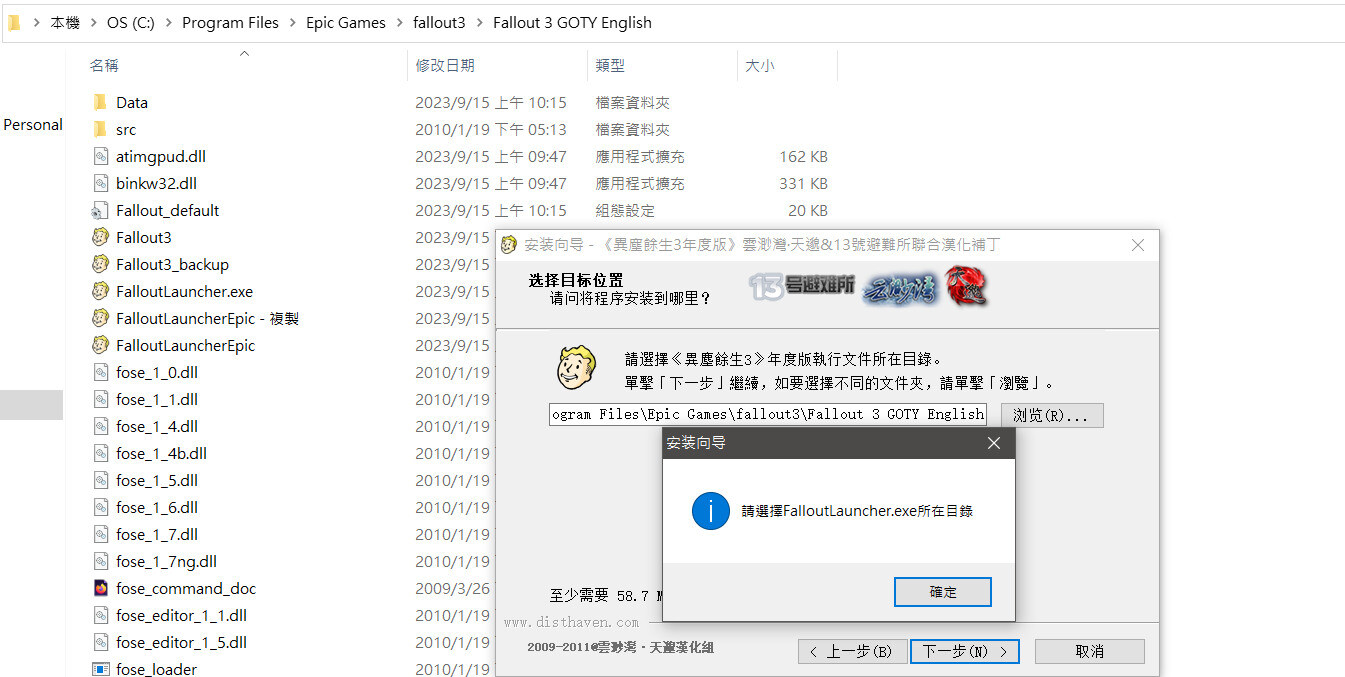Go to 本機 in the address bar
The width and height of the screenshot is (1345, 677).
point(65,22)
